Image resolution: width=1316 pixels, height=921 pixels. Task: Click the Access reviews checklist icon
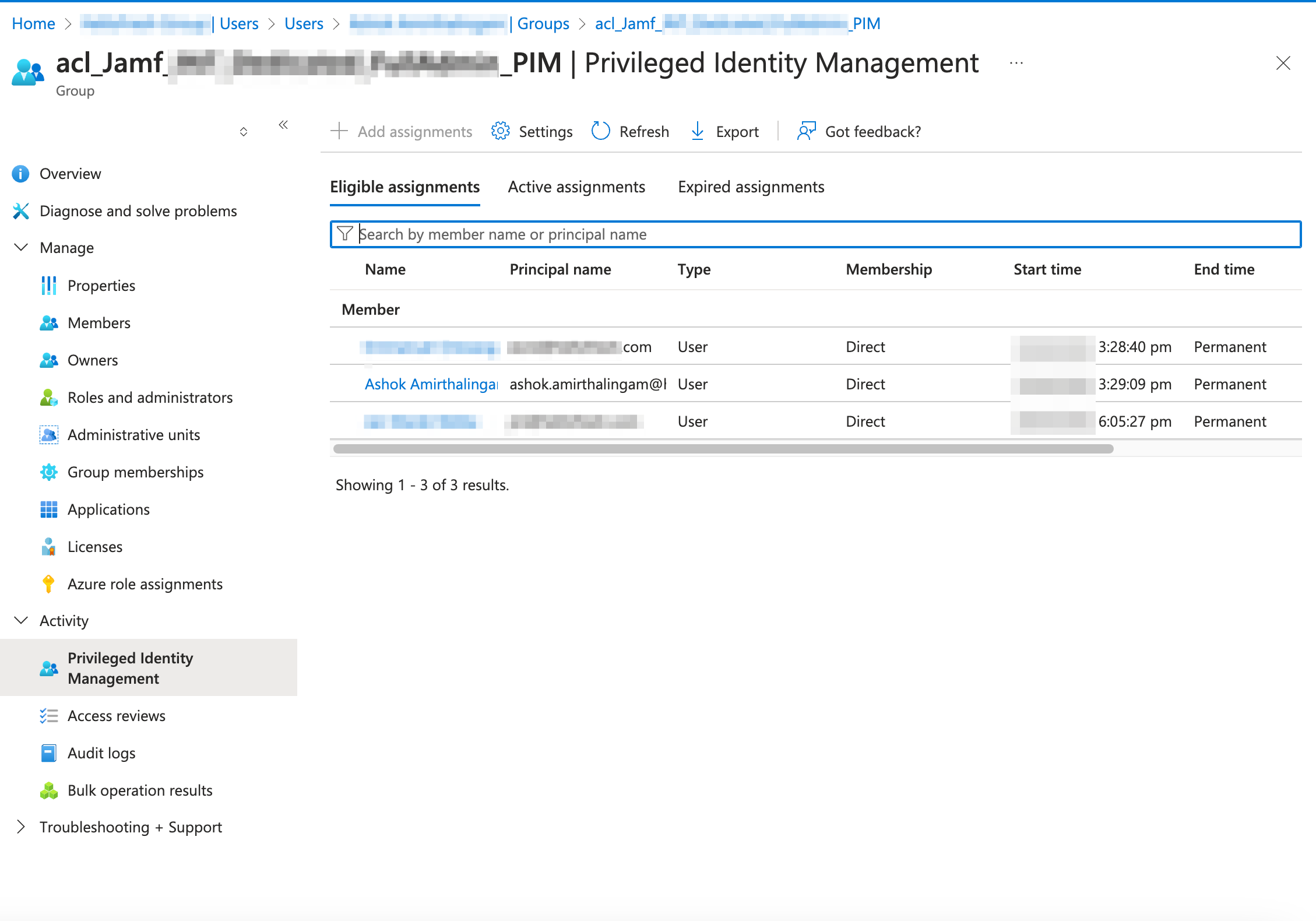(49, 716)
